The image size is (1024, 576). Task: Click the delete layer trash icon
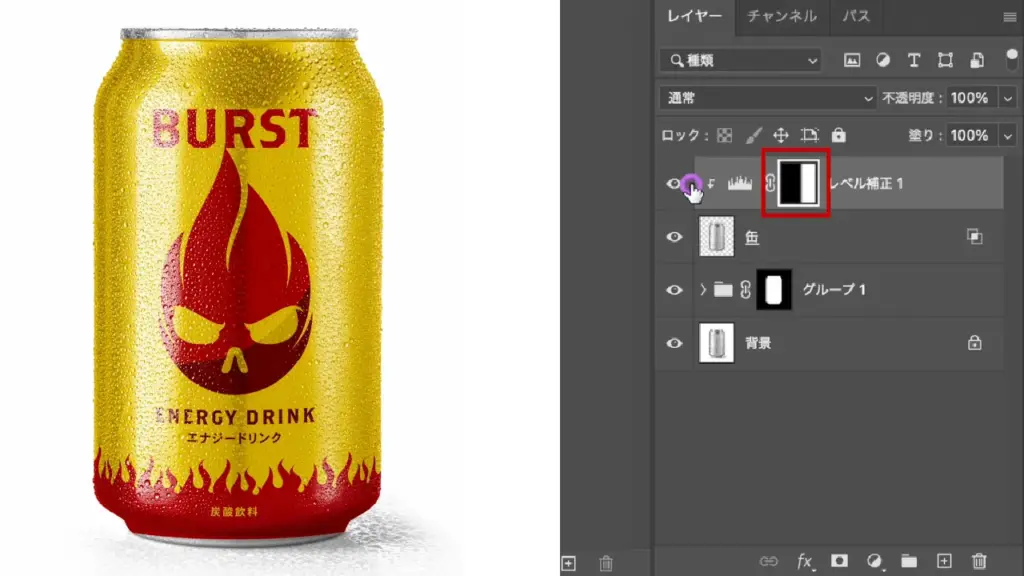pyautogui.click(x=979, y=562)
